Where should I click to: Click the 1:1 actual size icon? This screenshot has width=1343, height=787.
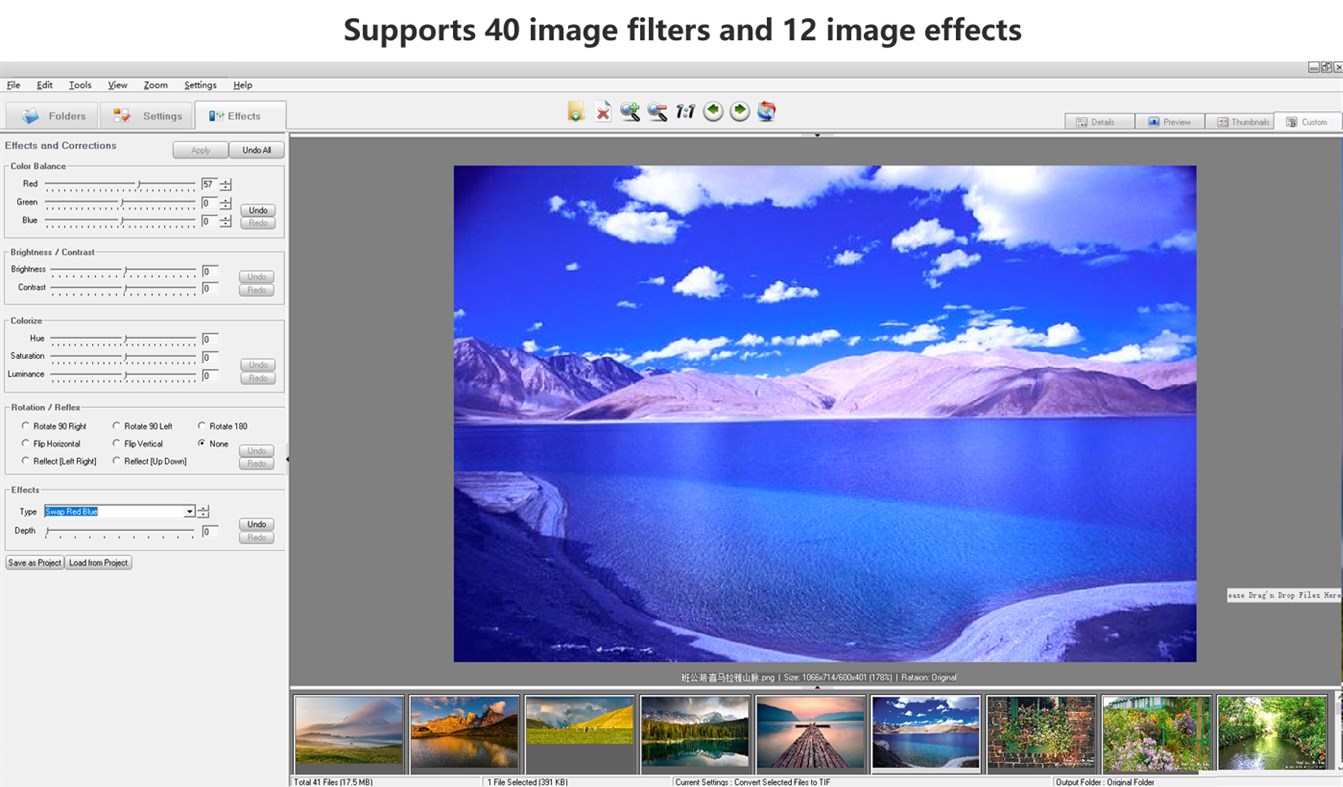[684, 112]
